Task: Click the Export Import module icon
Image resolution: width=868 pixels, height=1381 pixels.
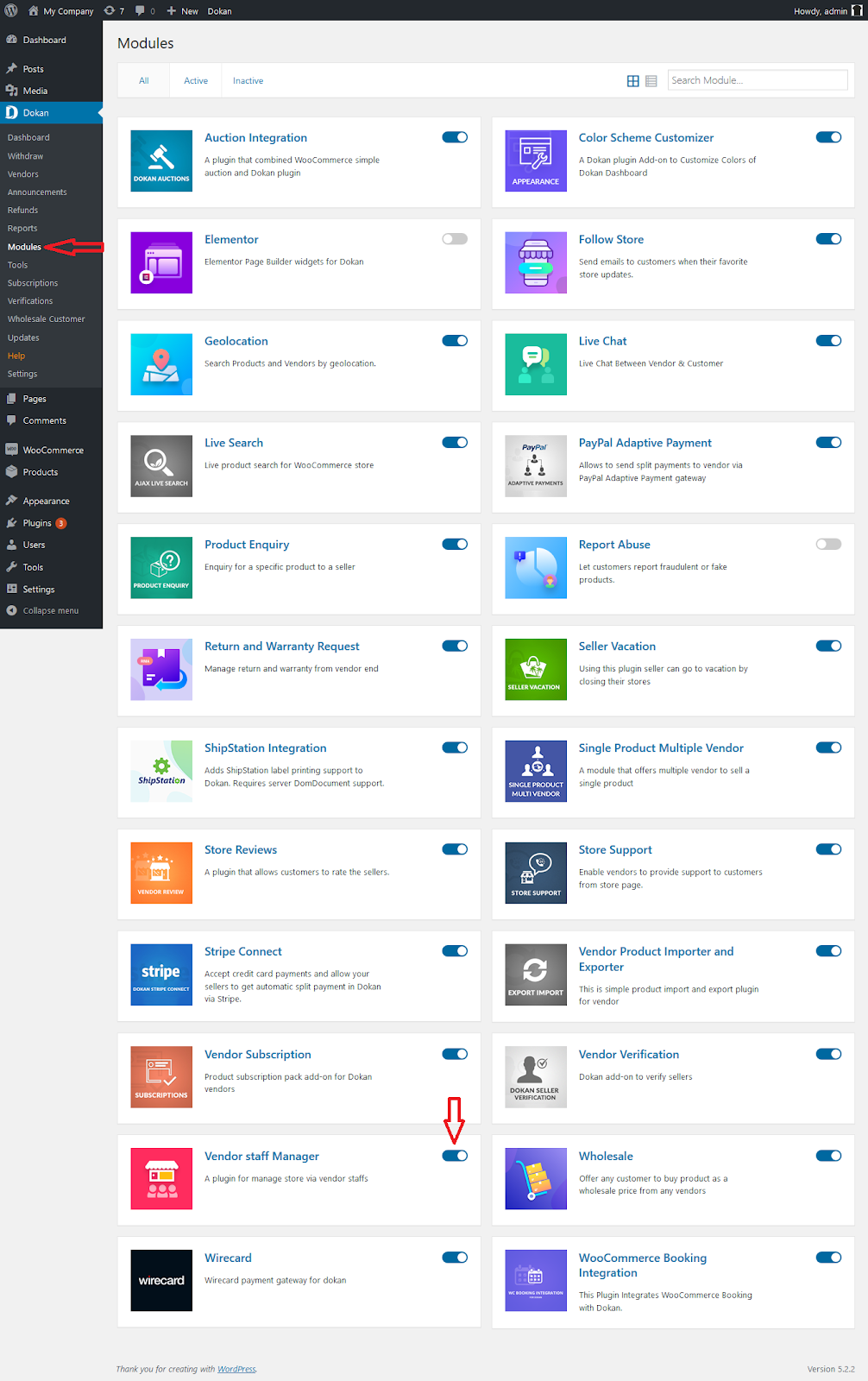Action: (536, 975)
